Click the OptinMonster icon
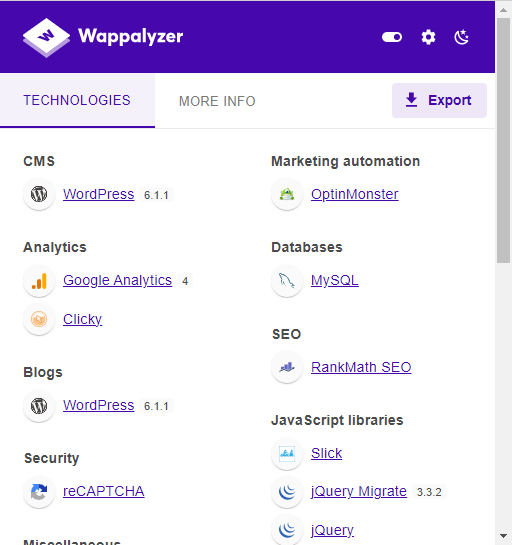Viewport: 512px width, 545px height. pos(287,194)
